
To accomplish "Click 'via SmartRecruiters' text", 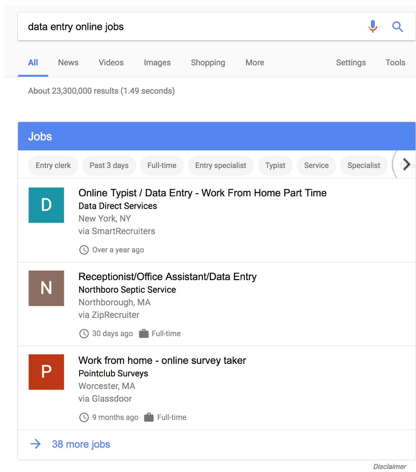I will 117,231.
